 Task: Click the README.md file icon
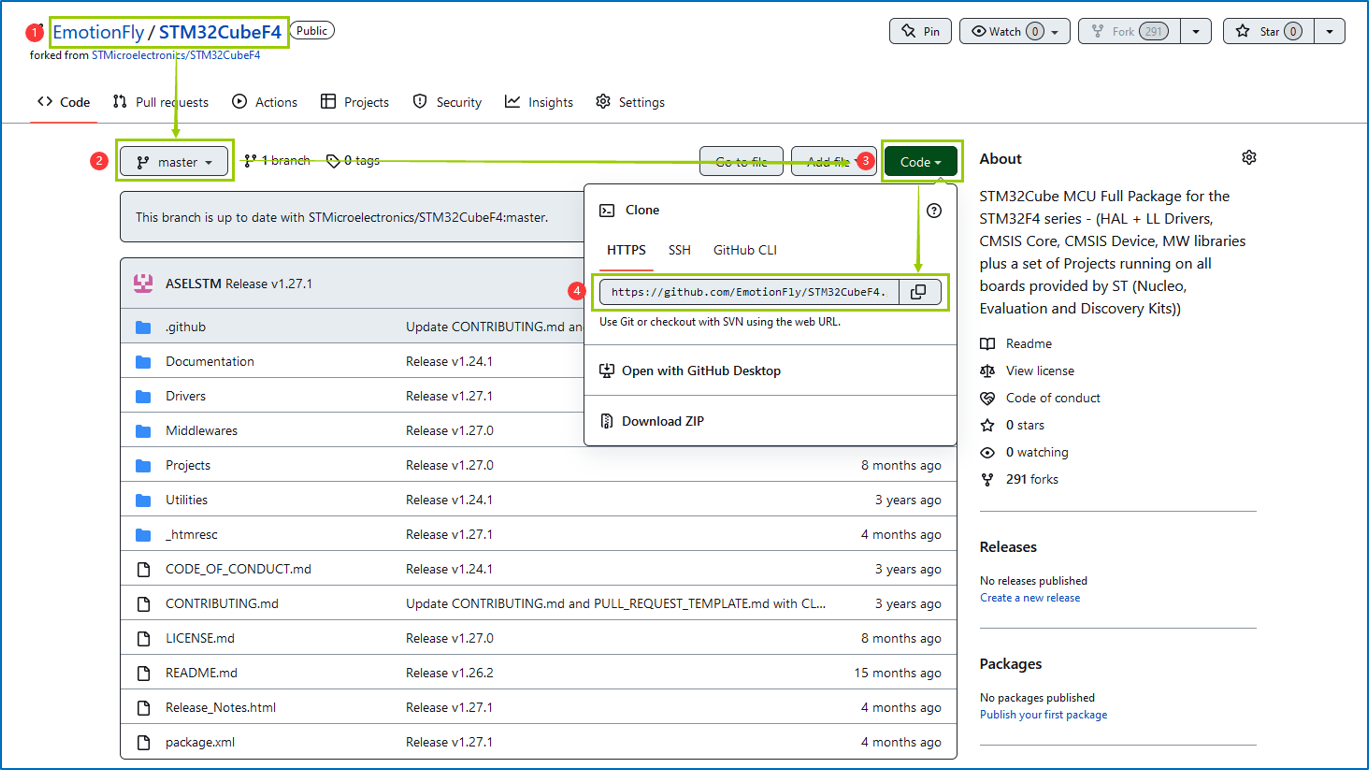[x=143, y=673]
